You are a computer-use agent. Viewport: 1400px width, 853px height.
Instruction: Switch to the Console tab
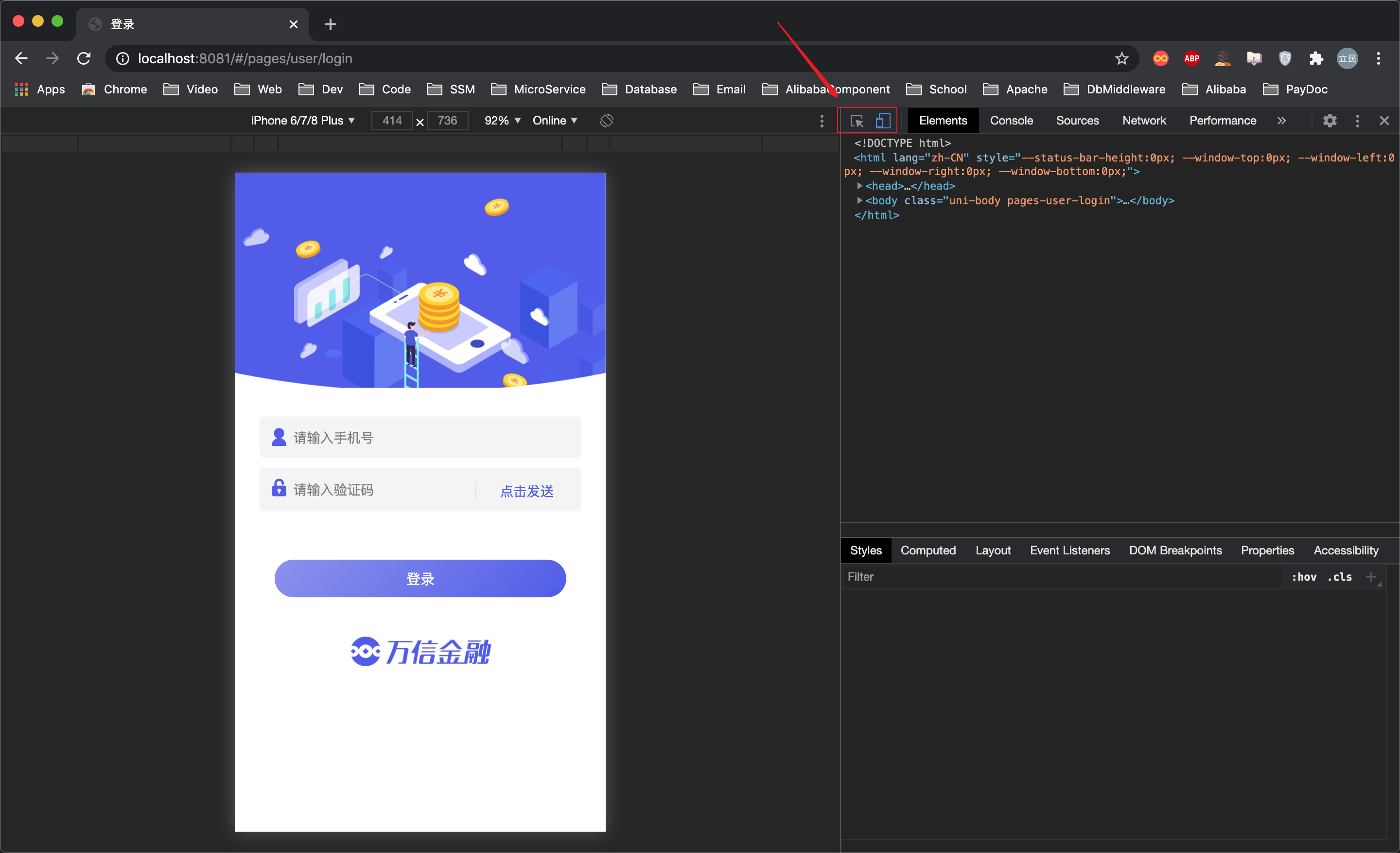1011,121
